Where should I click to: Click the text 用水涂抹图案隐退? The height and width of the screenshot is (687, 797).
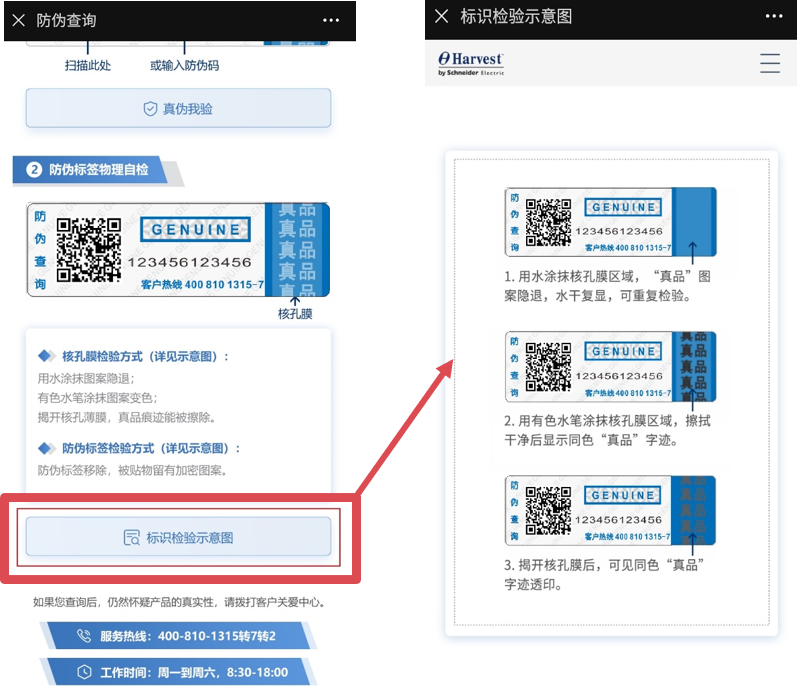point(86,378)
